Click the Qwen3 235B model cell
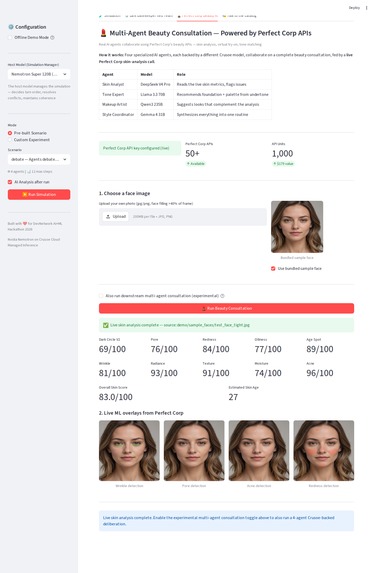The height and width of the screenshot is (573, 375). tap(156, 105)
